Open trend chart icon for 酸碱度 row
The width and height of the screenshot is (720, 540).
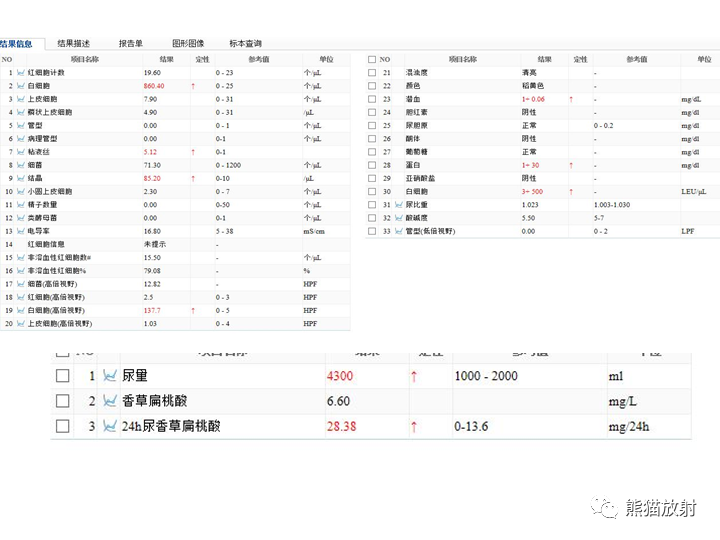click(x=399, y=218)
